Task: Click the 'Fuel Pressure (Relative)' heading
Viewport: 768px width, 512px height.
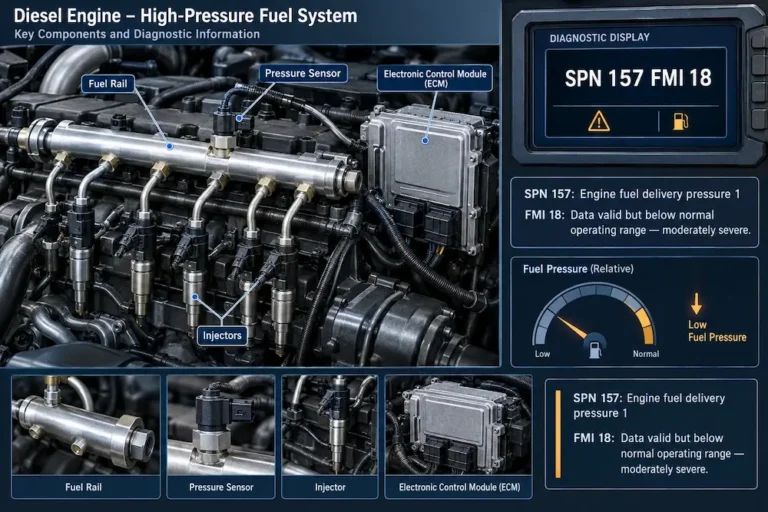Action: (578, 269)
